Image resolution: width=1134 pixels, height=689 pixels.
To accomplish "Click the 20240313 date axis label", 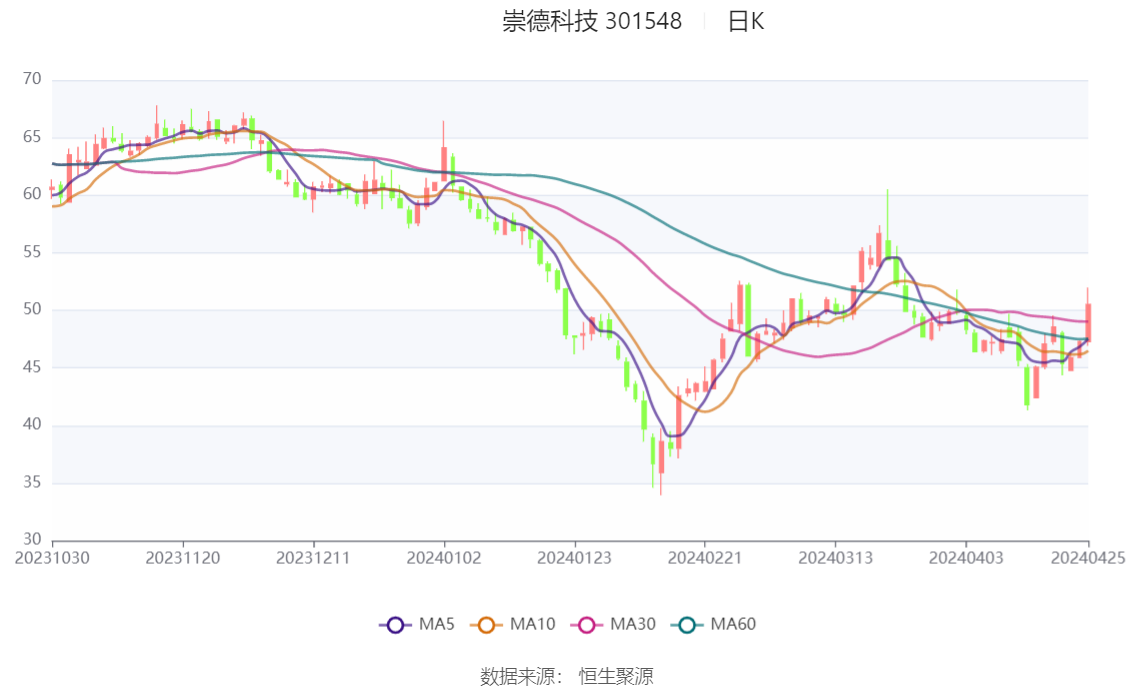I will click(835, 558).
